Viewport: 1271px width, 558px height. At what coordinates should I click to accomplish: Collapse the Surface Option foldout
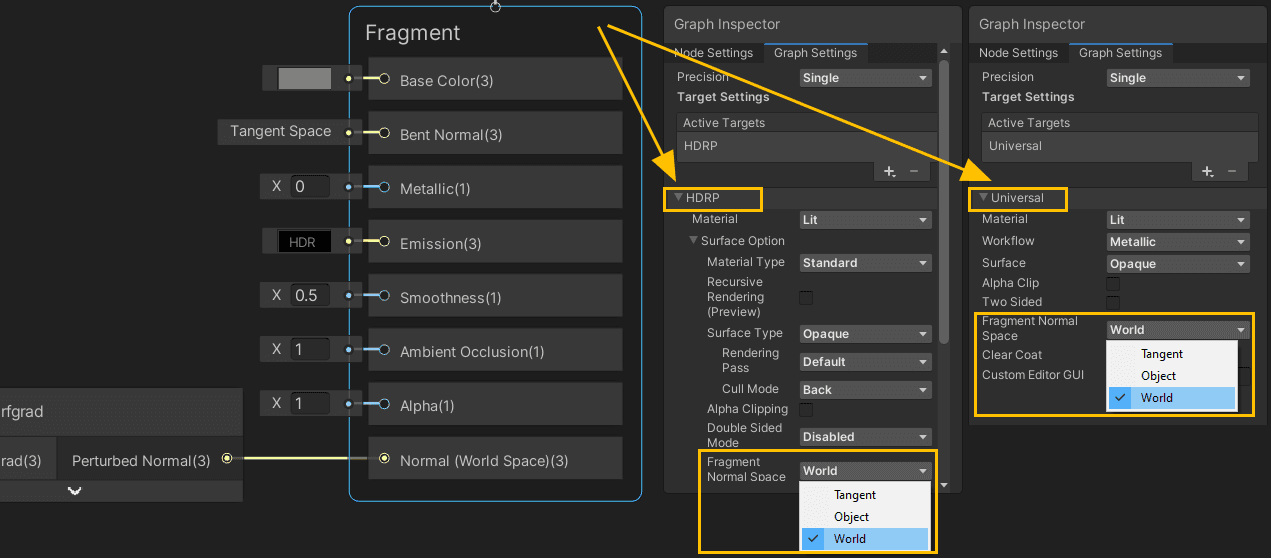point(694,241)
